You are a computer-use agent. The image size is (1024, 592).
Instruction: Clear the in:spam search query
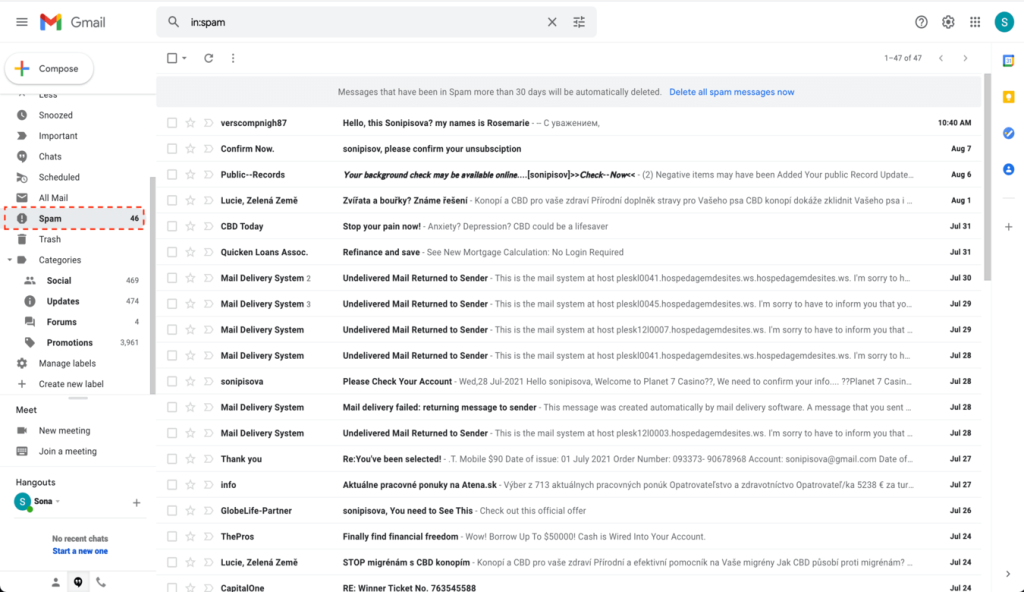point(552,20)
